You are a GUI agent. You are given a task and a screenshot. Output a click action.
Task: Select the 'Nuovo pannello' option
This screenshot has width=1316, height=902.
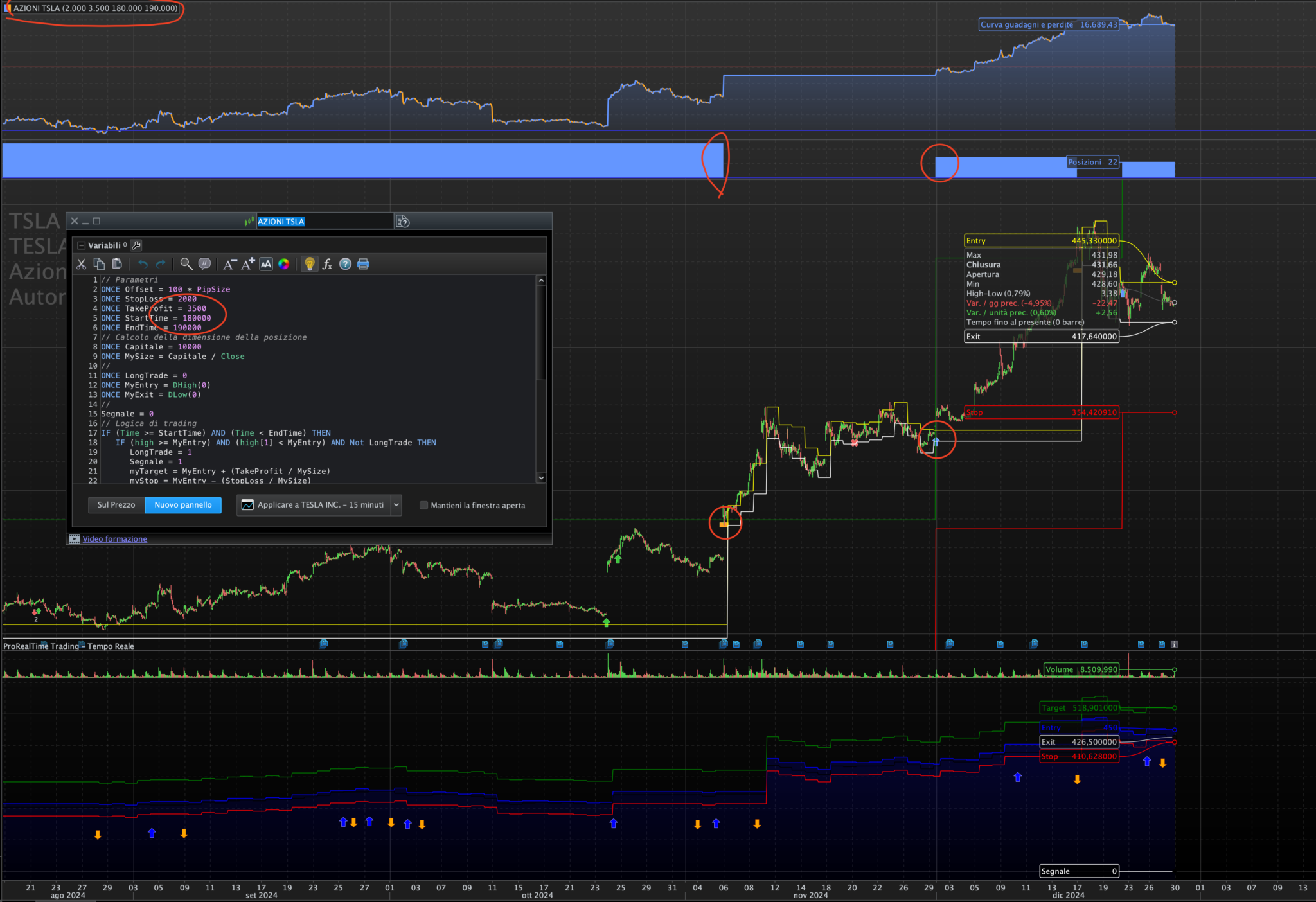coord(183,505)
